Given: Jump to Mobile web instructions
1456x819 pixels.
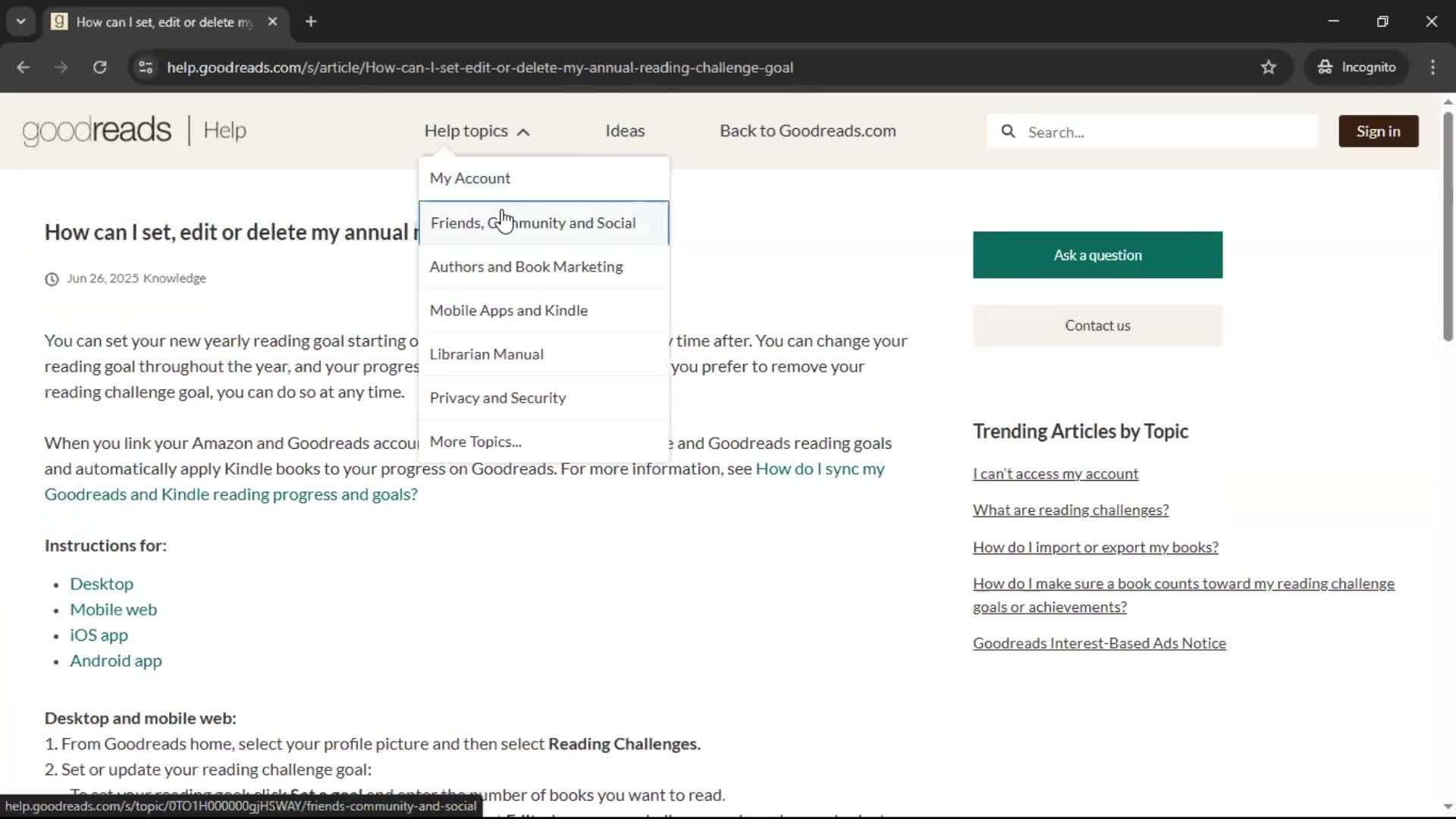Looking at the screenshot, I should (x=114, y=610).
